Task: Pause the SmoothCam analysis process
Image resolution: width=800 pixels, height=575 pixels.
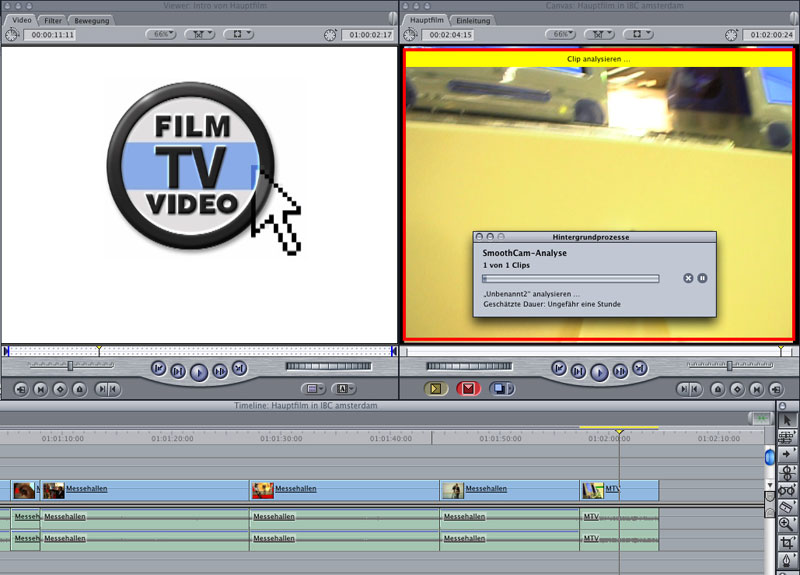Action: click(x=702, y=278)
